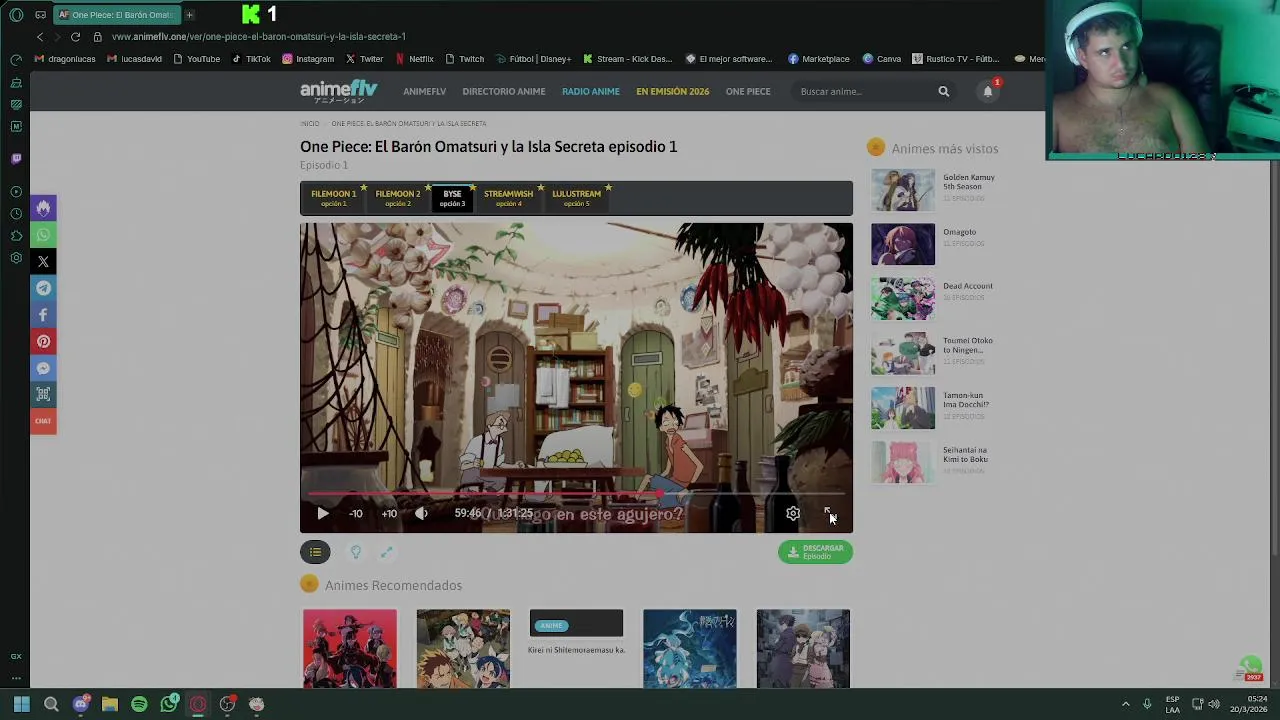The image size is (1280, 720).
Task: Open the QR code share icon
Action: (x=43, y=395)
